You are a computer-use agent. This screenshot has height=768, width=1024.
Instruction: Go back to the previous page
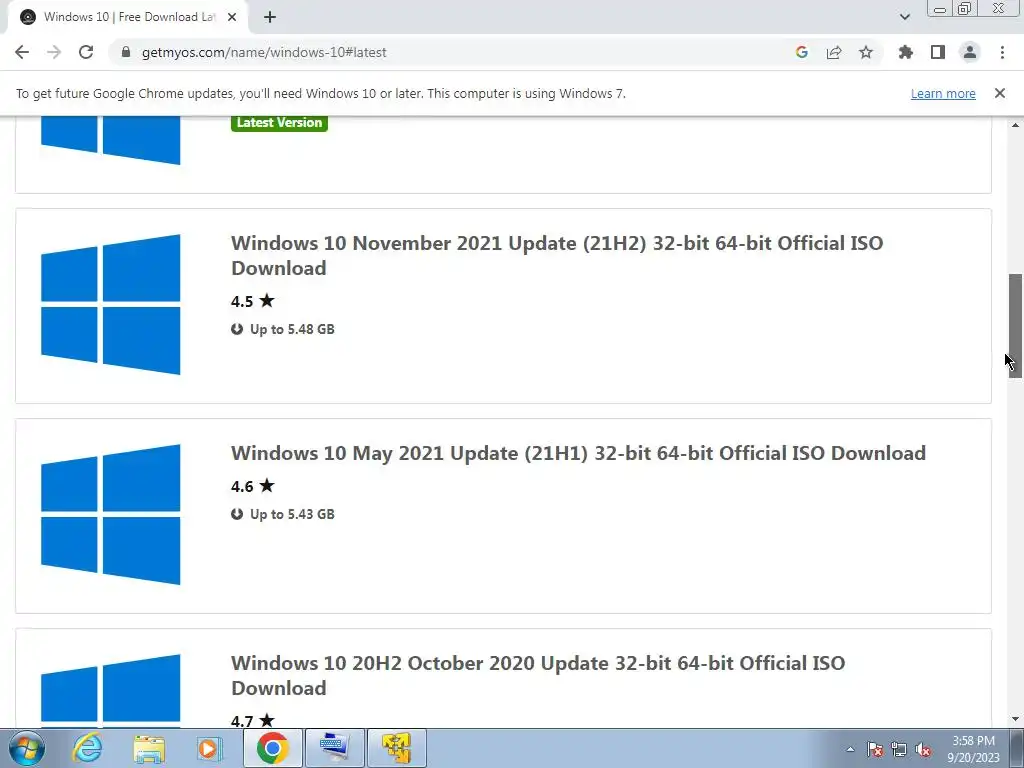22,52
